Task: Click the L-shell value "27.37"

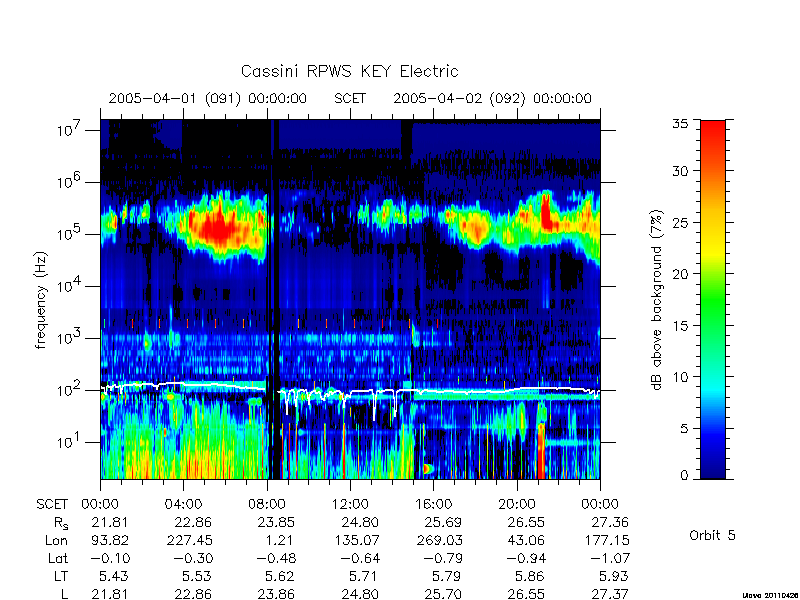Action: 610,593
